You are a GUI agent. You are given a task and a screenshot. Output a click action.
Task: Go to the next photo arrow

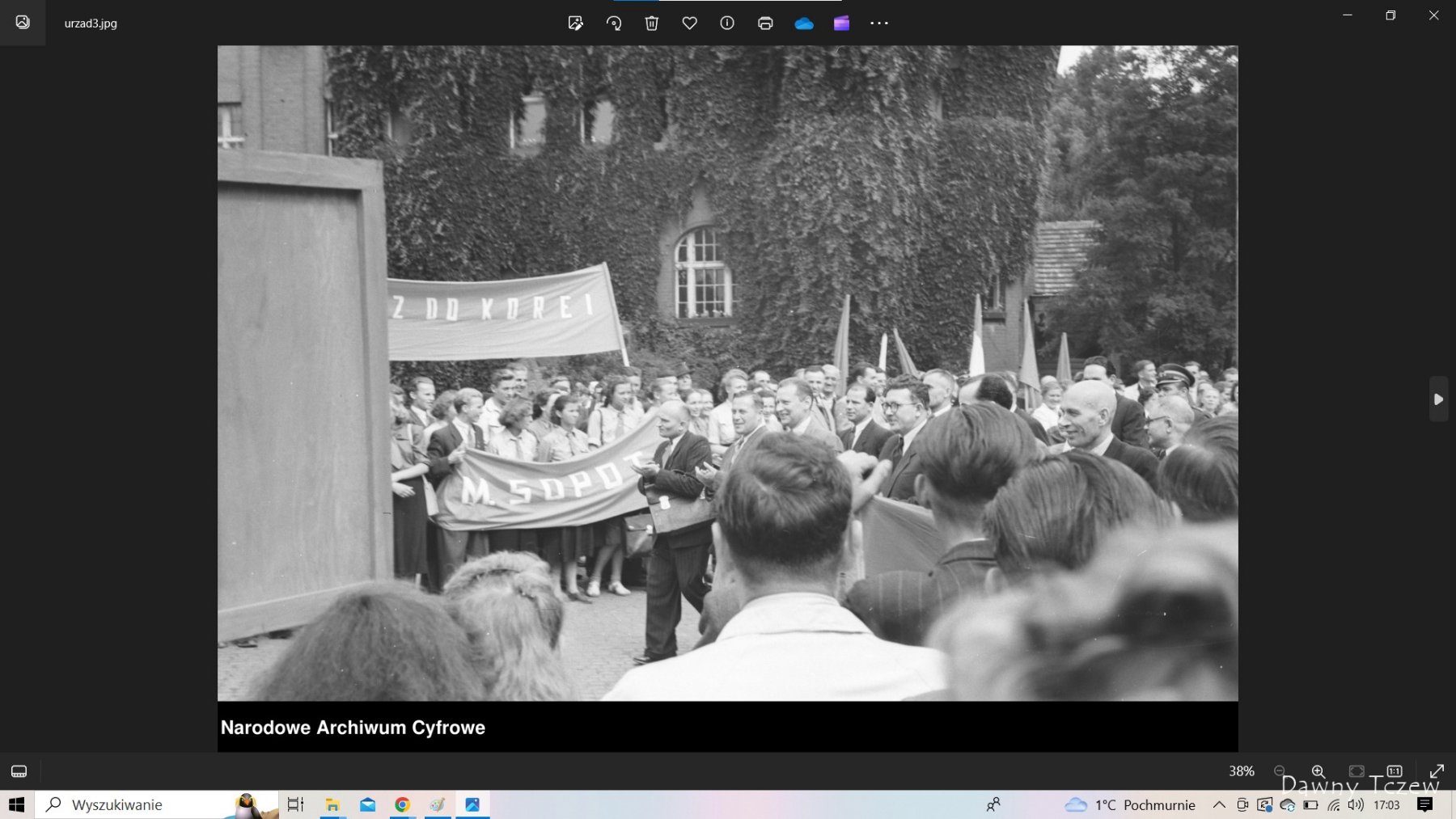(1438, 399)
